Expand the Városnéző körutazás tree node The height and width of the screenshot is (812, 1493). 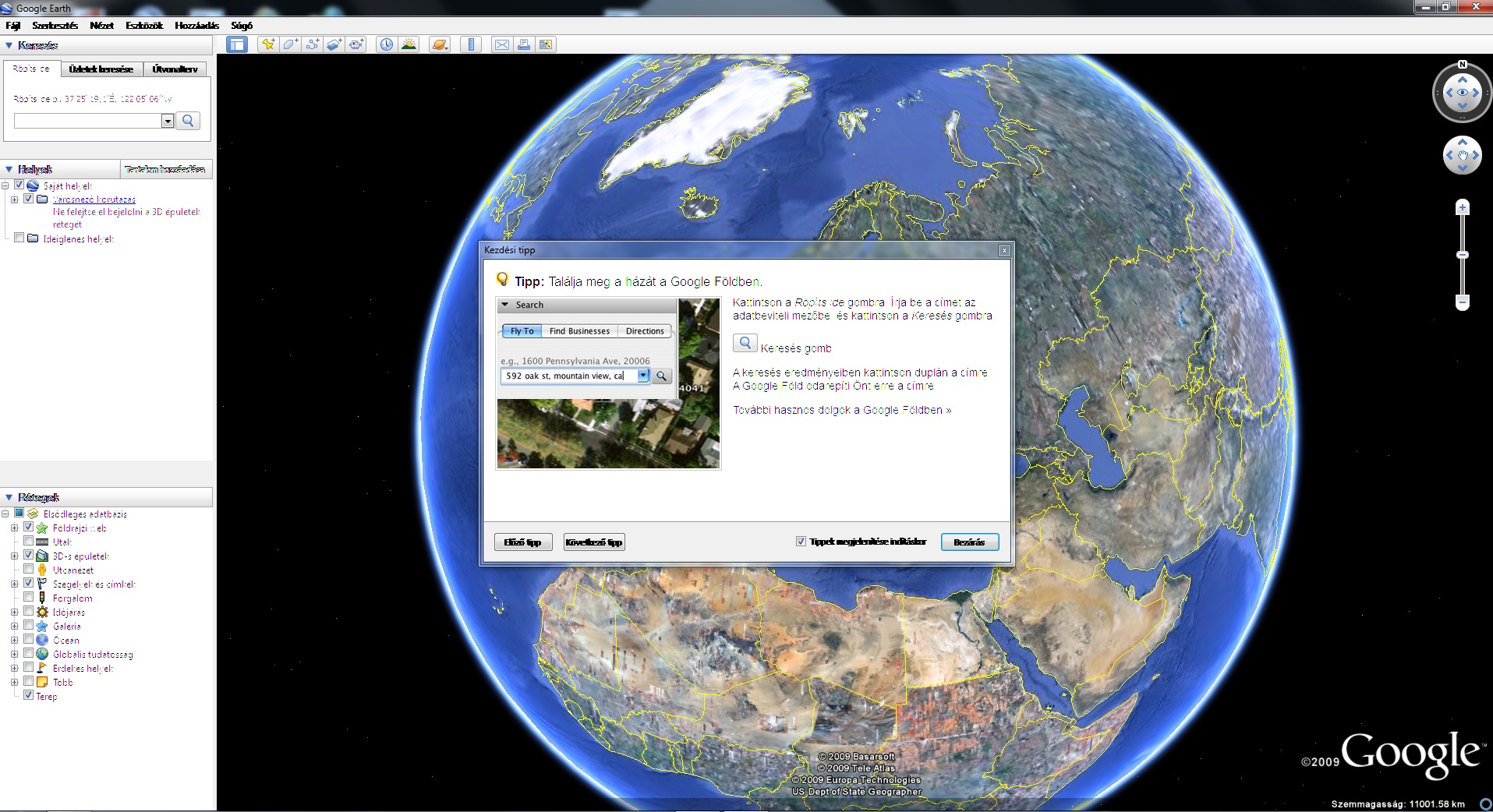click(15, 199)
